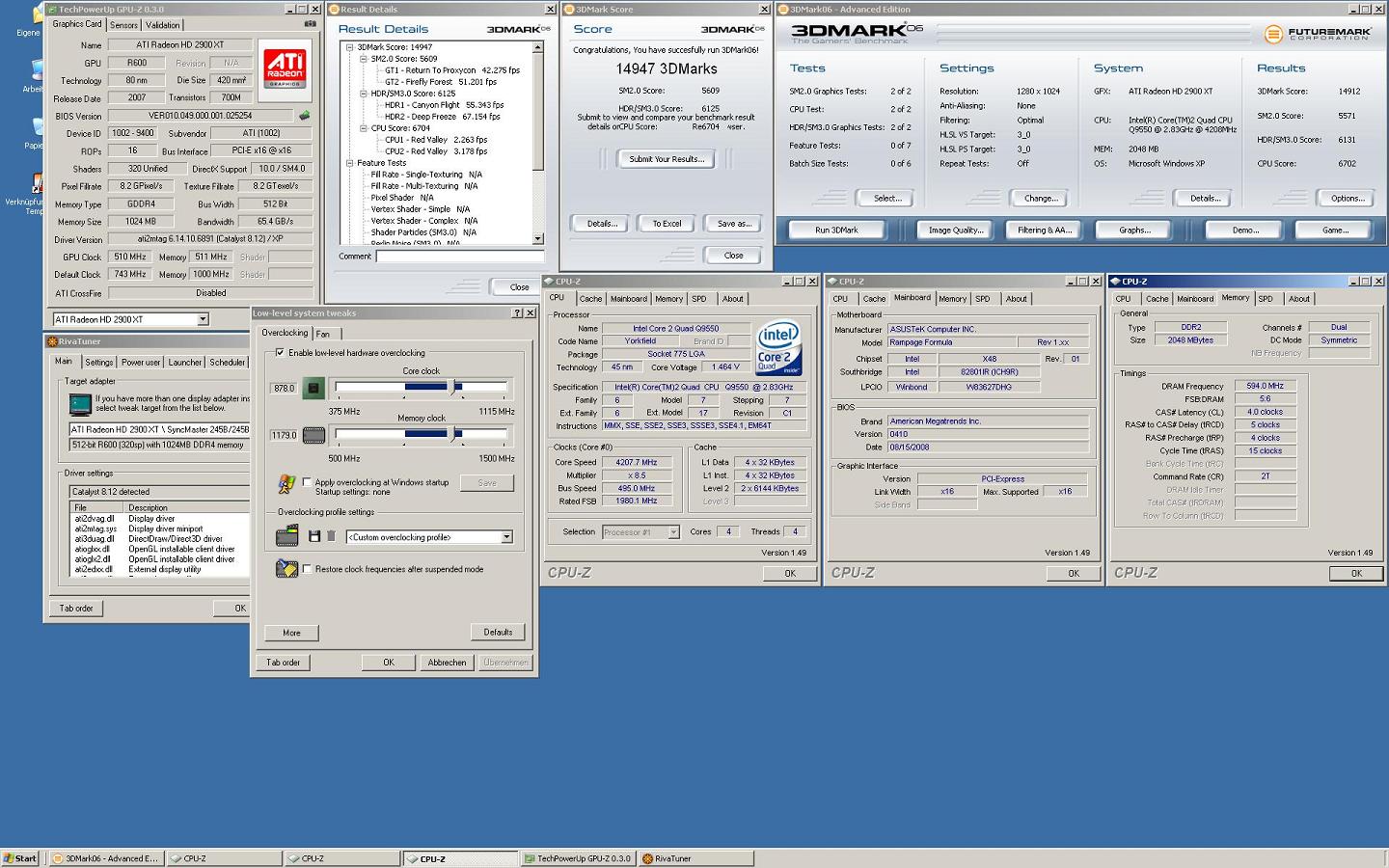Click the Change... button under Settings
This screenshot has width=1389, height=868.
click(x=1041, y=199)
